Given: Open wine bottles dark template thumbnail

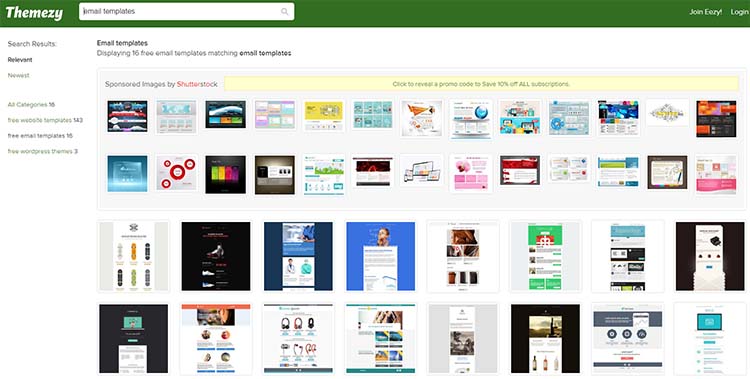Looking at the screenshot, I should pos(545,339).
